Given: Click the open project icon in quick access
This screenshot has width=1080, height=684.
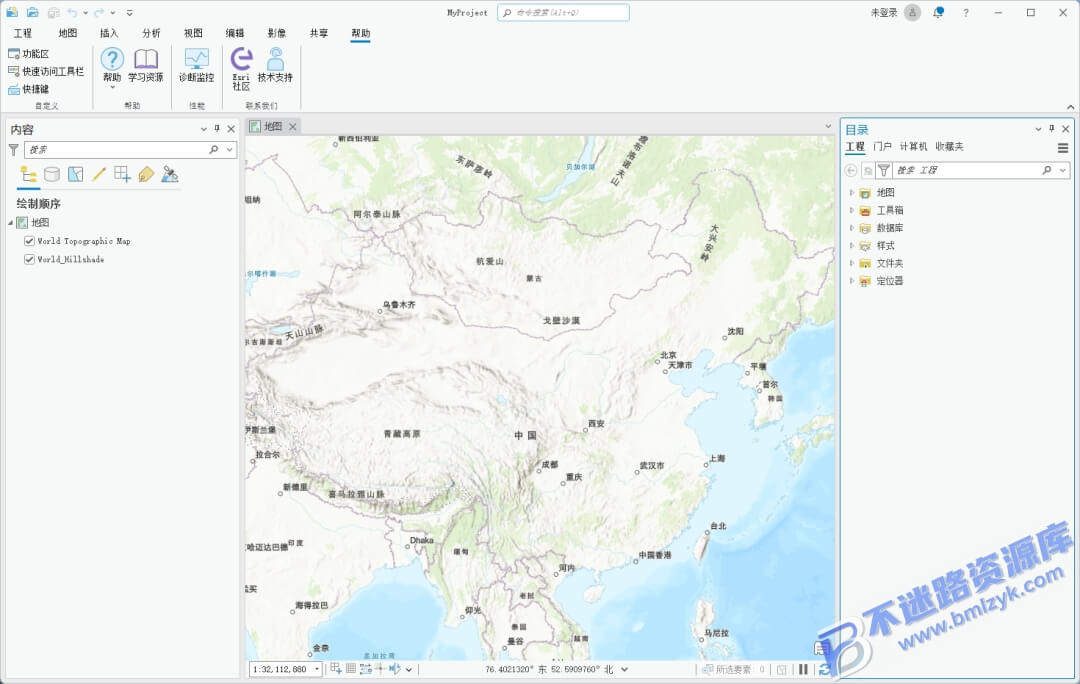Looking at the screenshot, I should tap(32, 12).
